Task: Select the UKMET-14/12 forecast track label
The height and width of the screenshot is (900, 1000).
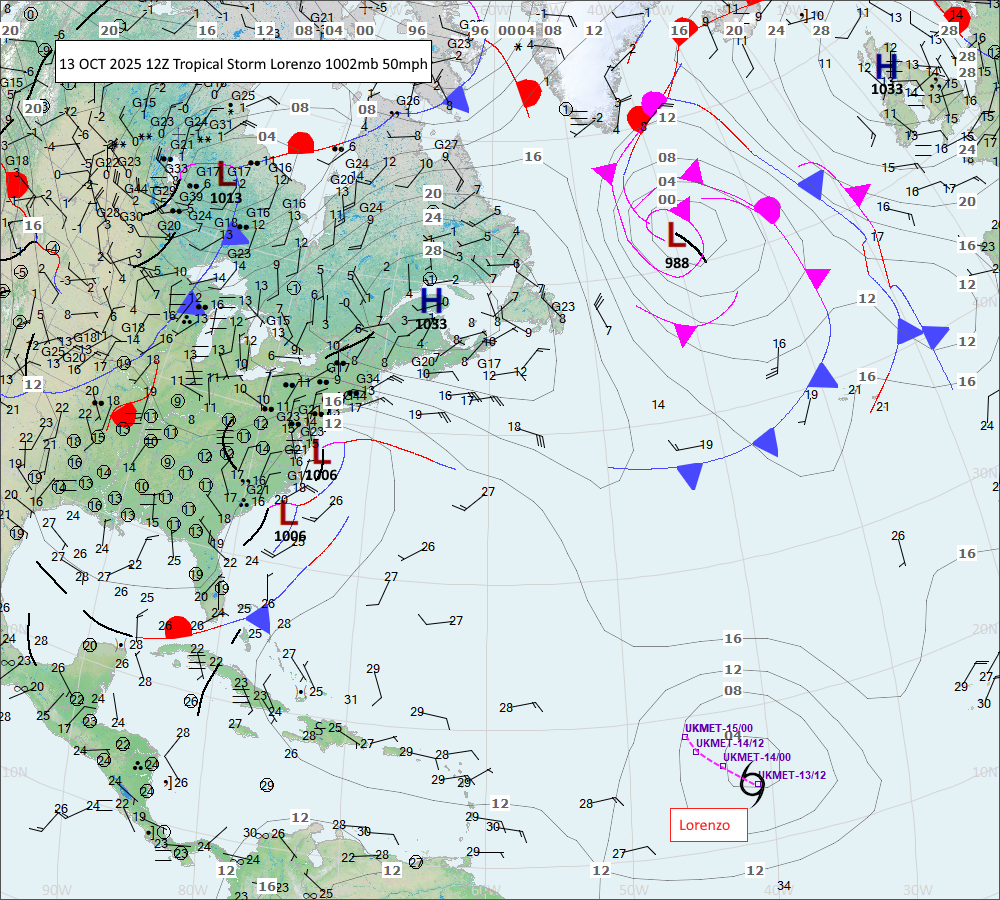Action: (x=730, y=743)
